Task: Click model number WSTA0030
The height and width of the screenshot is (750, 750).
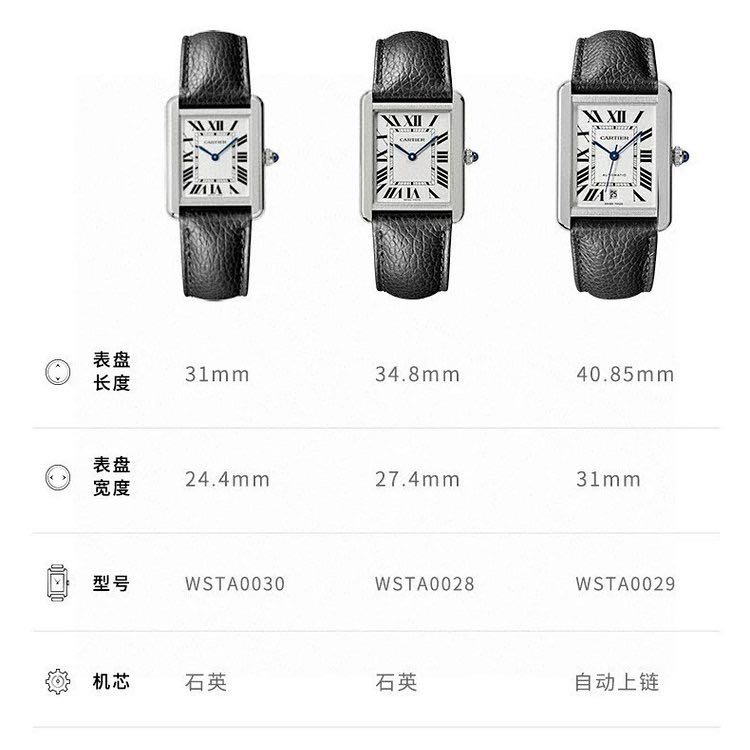Action: [x=235, y=584]
